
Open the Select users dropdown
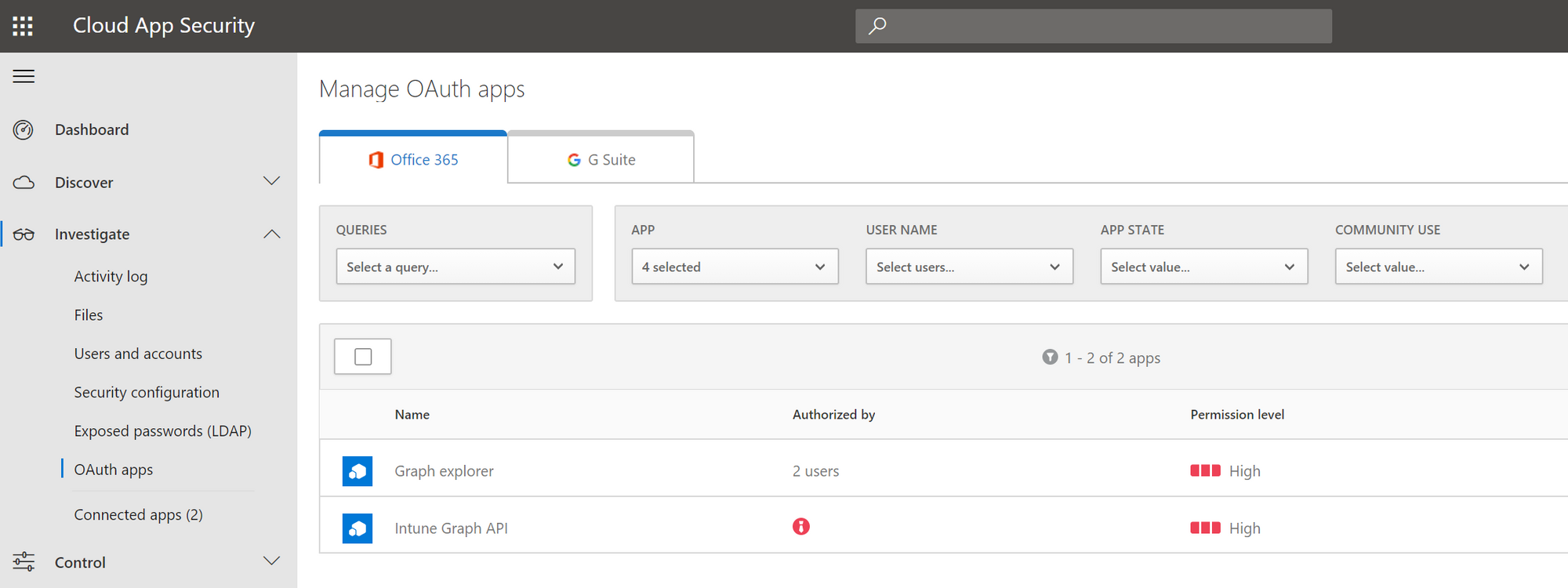pos(969,267)
